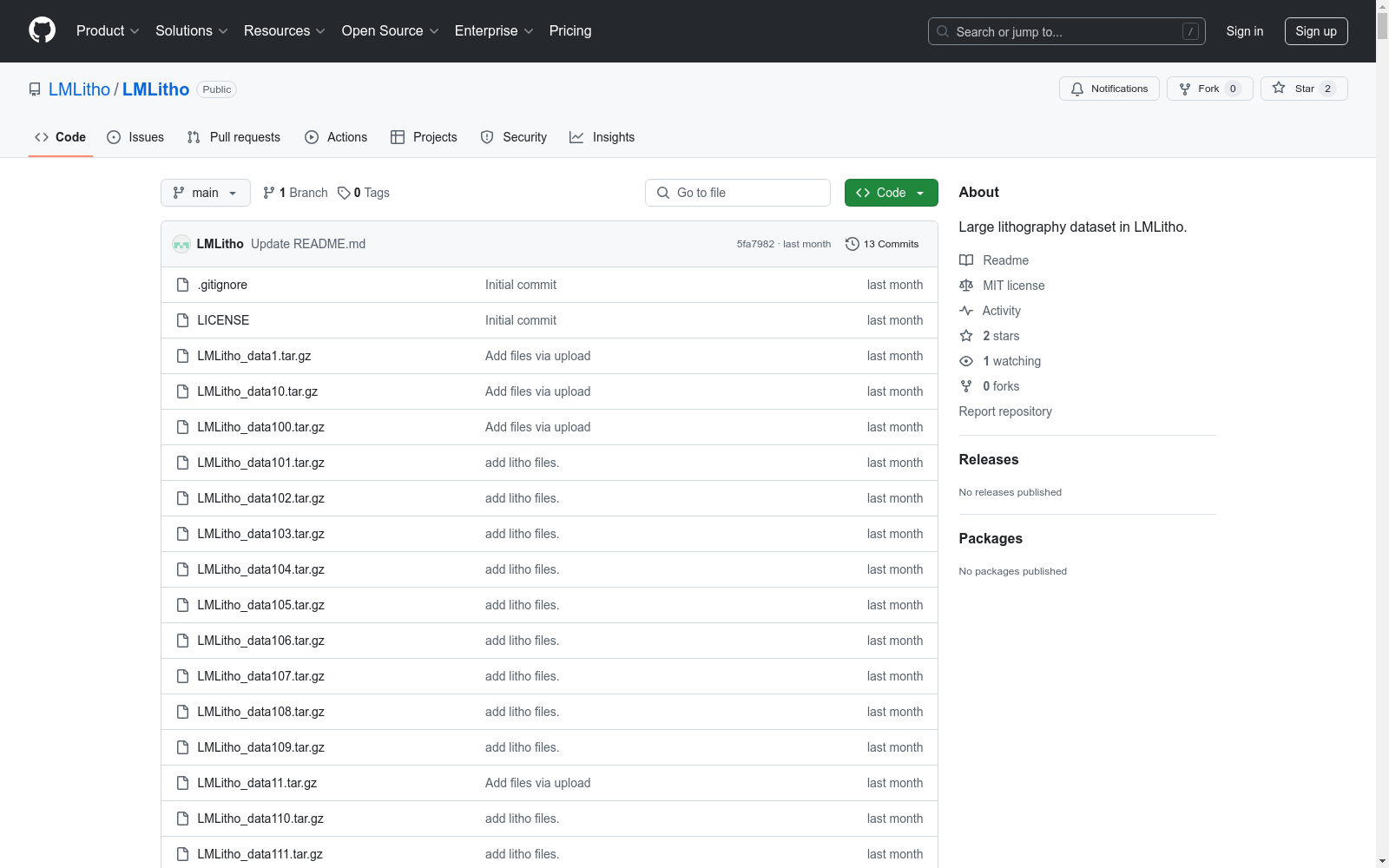Click file icon beside LMLitho_data105.tar.gz
Image resolution: width=1389 pixels, height=868 pixels.
(x=182, y=605)
